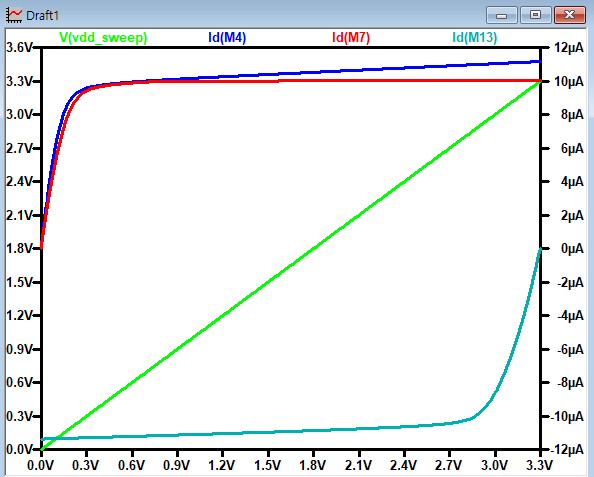Click the 12µA right axis label
The height and width of the screenshot is (477, 594).
[x=568, y=48]
